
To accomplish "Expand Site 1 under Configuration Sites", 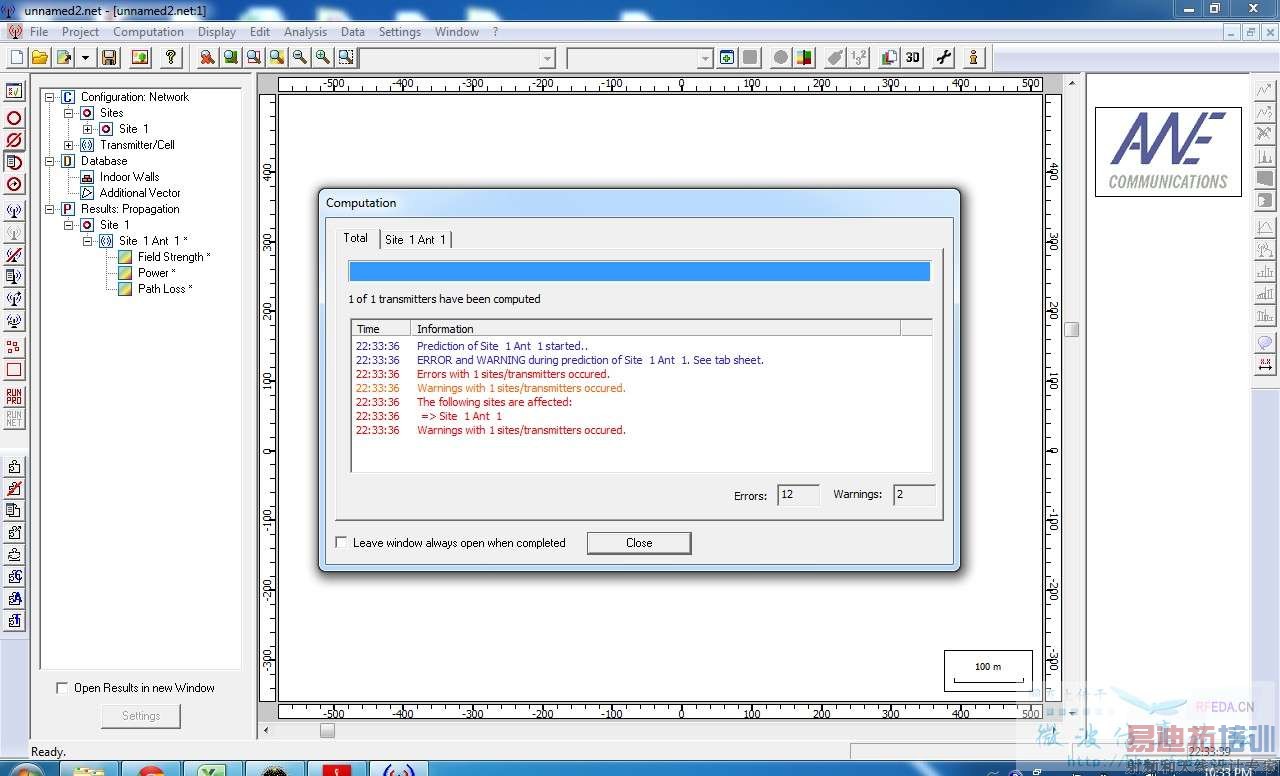I will pyautogui.click(x=88, y=129).
